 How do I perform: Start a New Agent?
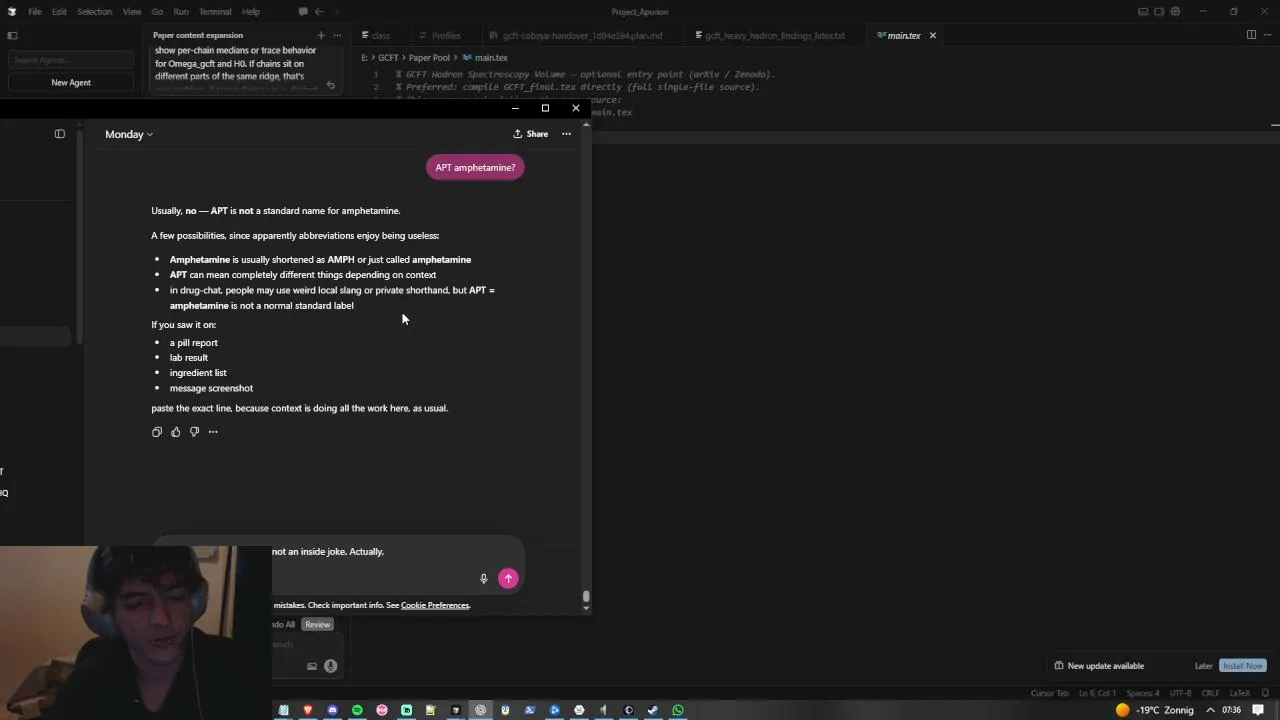[x=70, y=83]
